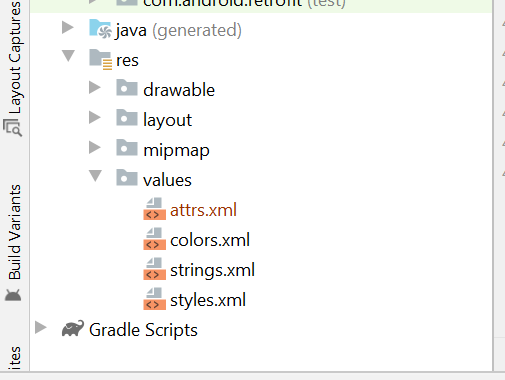505x380 pixels.
Task: Click the Gradle elephant icon
Action: click(x=73, y=329)
